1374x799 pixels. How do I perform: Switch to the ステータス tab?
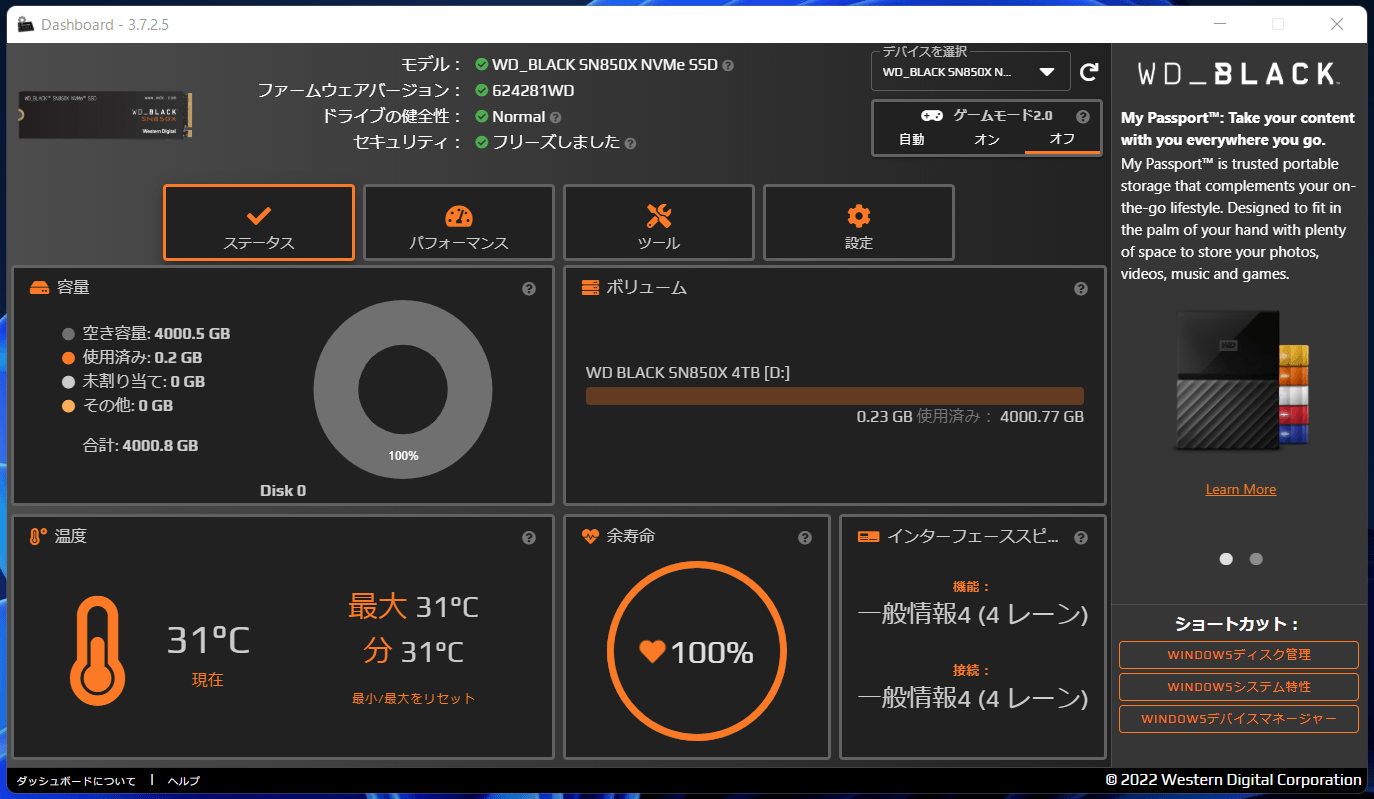pyautogui.click(x=259, y=222)
